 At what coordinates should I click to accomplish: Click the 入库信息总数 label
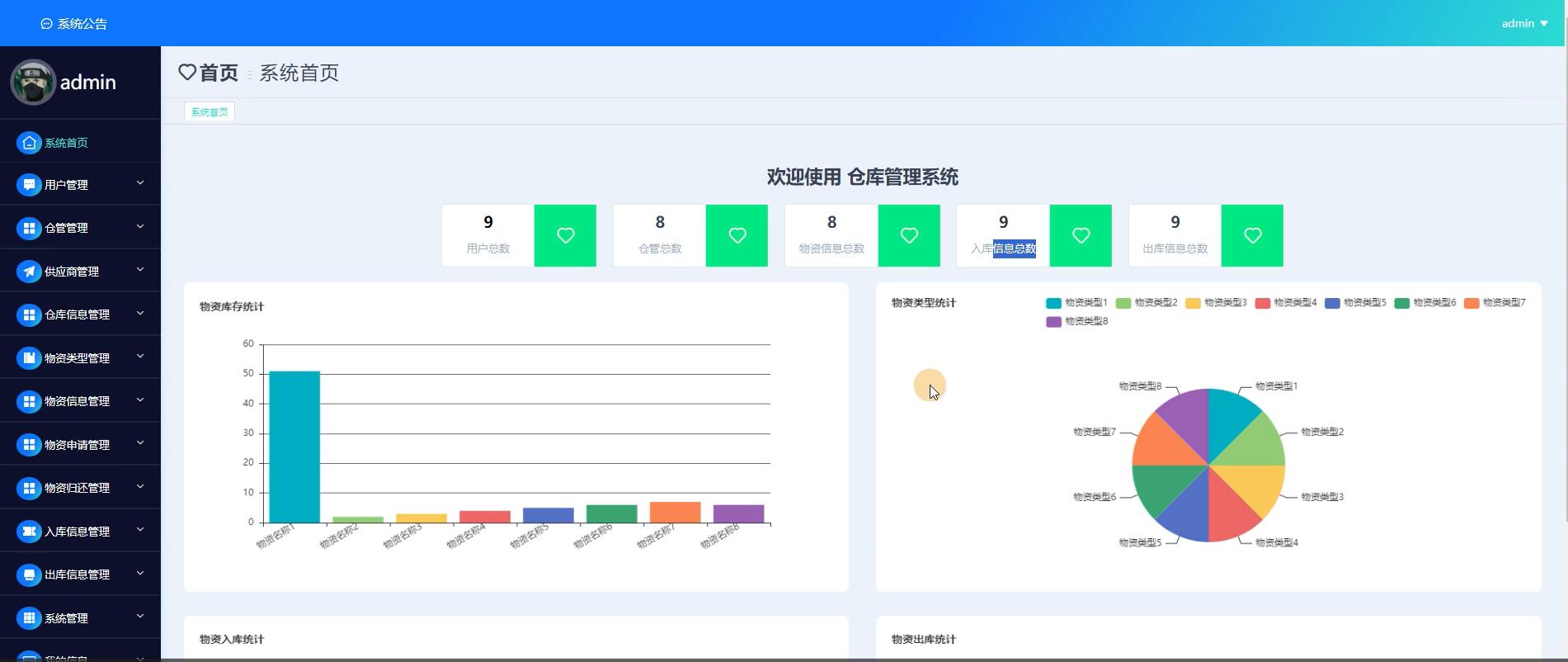click(1003, 248)
